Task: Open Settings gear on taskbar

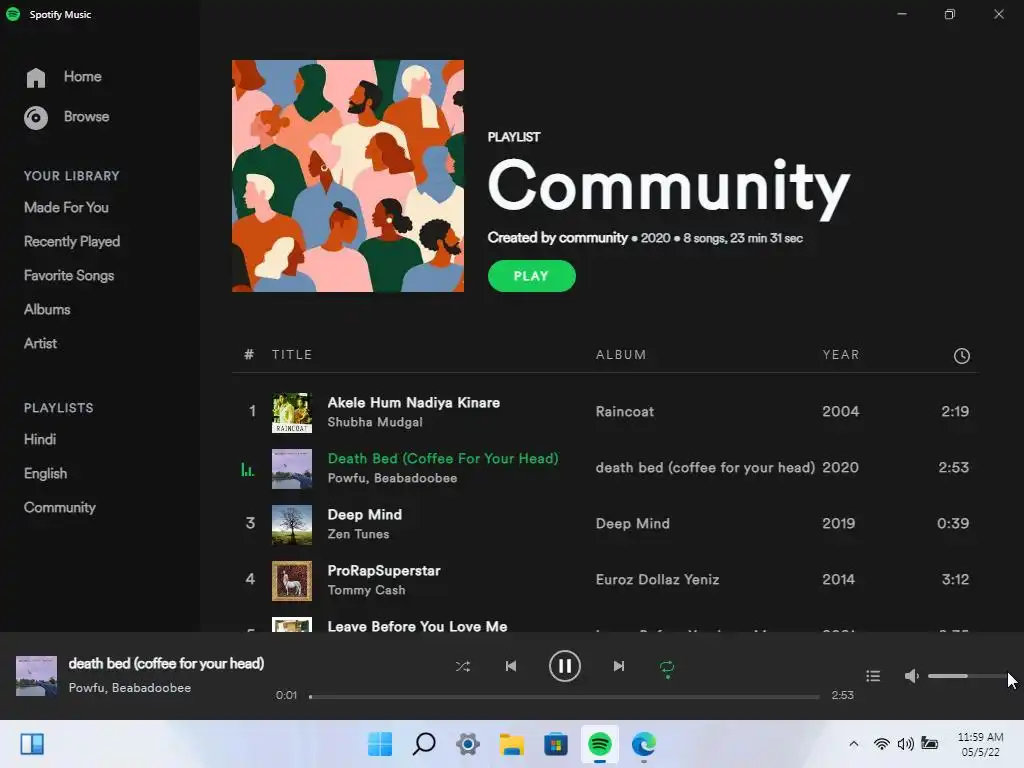Action: (x=468, y=744)
